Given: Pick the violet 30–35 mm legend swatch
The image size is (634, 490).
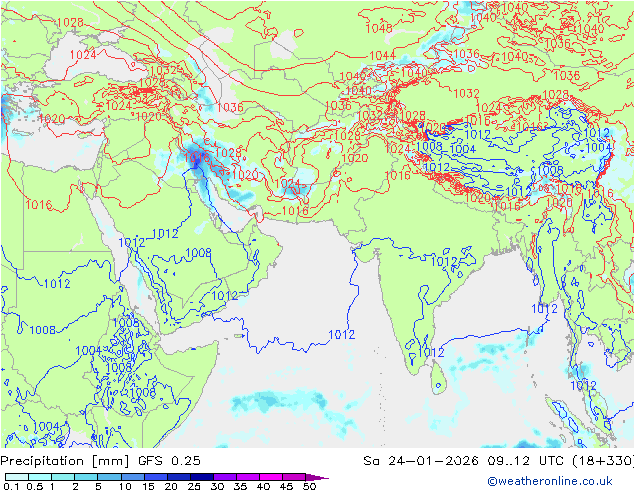Looking at the screenshot, I should click(x=224, y=477).
